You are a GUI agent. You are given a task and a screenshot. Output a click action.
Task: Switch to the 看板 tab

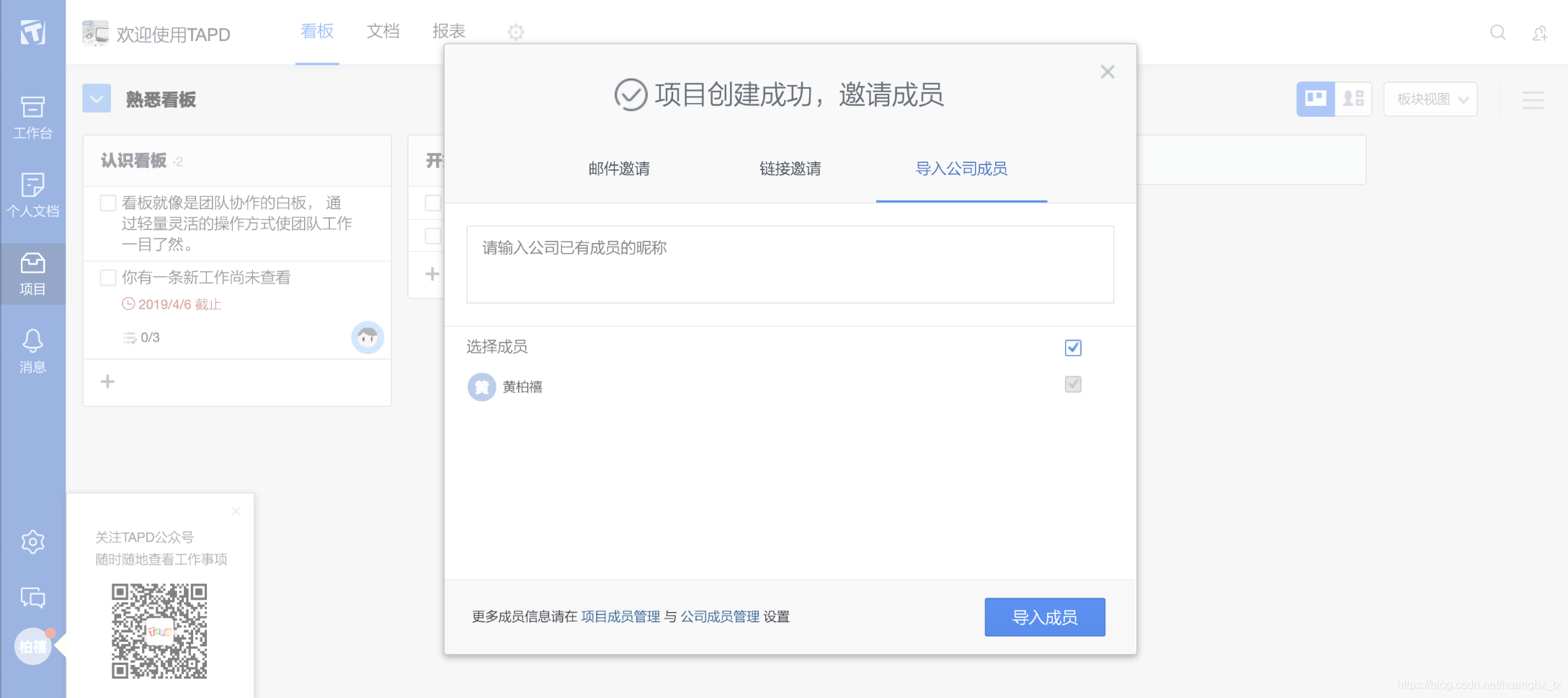click(317, 32)
